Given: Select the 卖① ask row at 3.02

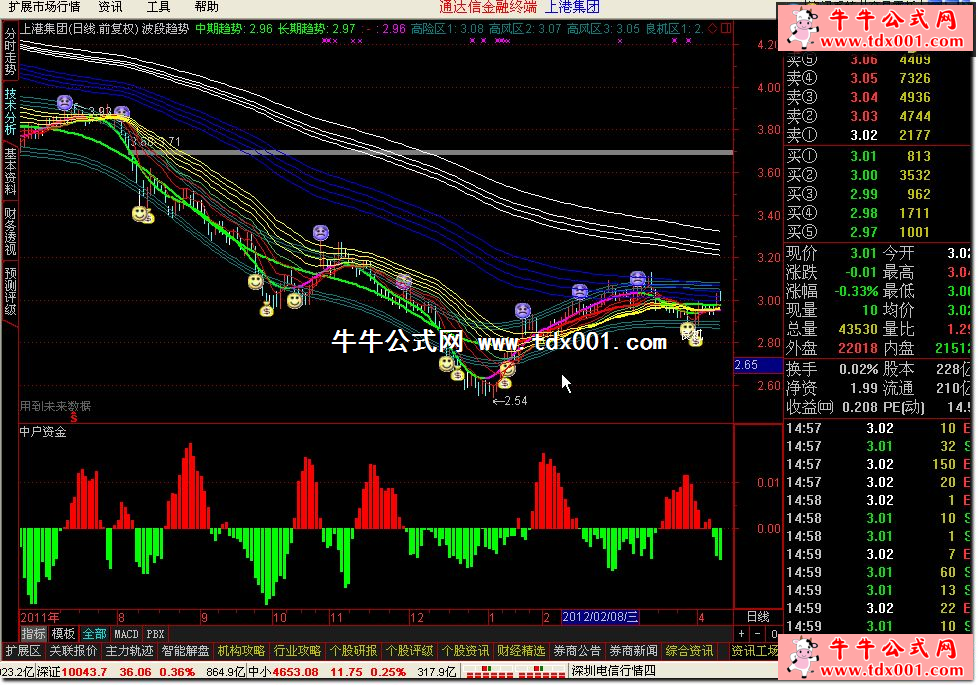Looking at the screenshot, I should [876, 135].
